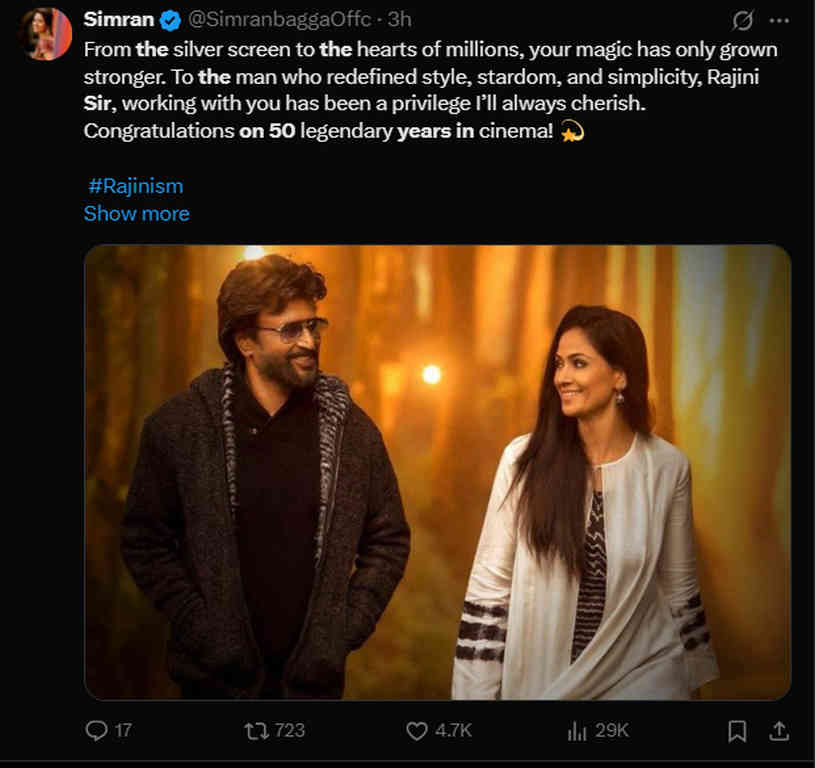Repost the tweet using the arrows icon
Image resolution: width=815 pixels, height=768 pixels.
(256, 731)
